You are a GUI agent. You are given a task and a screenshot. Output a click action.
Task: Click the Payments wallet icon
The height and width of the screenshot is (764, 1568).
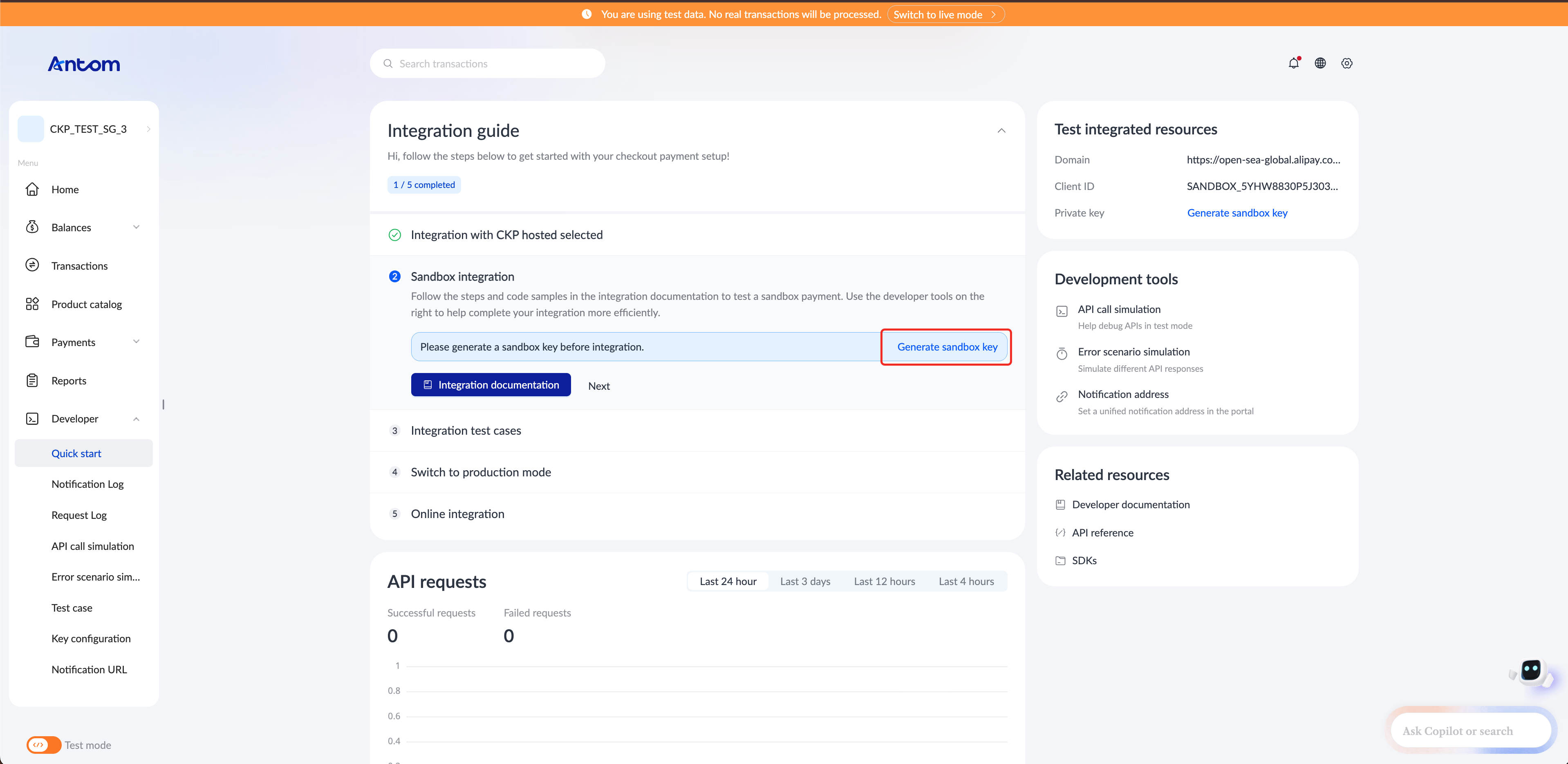[x=32, y=342]
